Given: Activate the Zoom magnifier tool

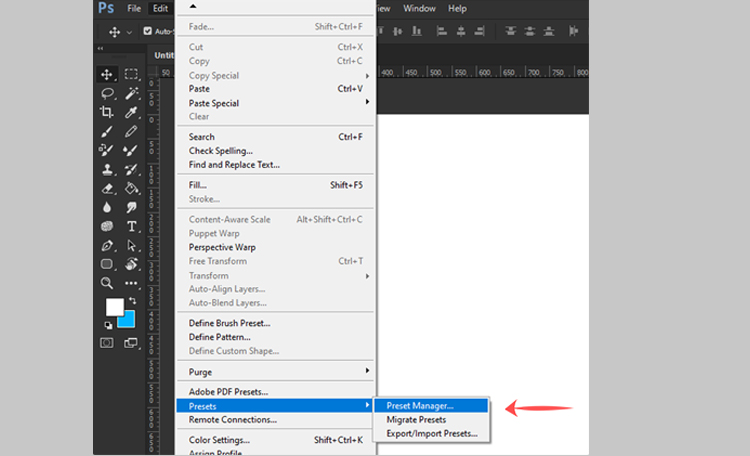Looking at the screenshot, I should coord(107,283).
